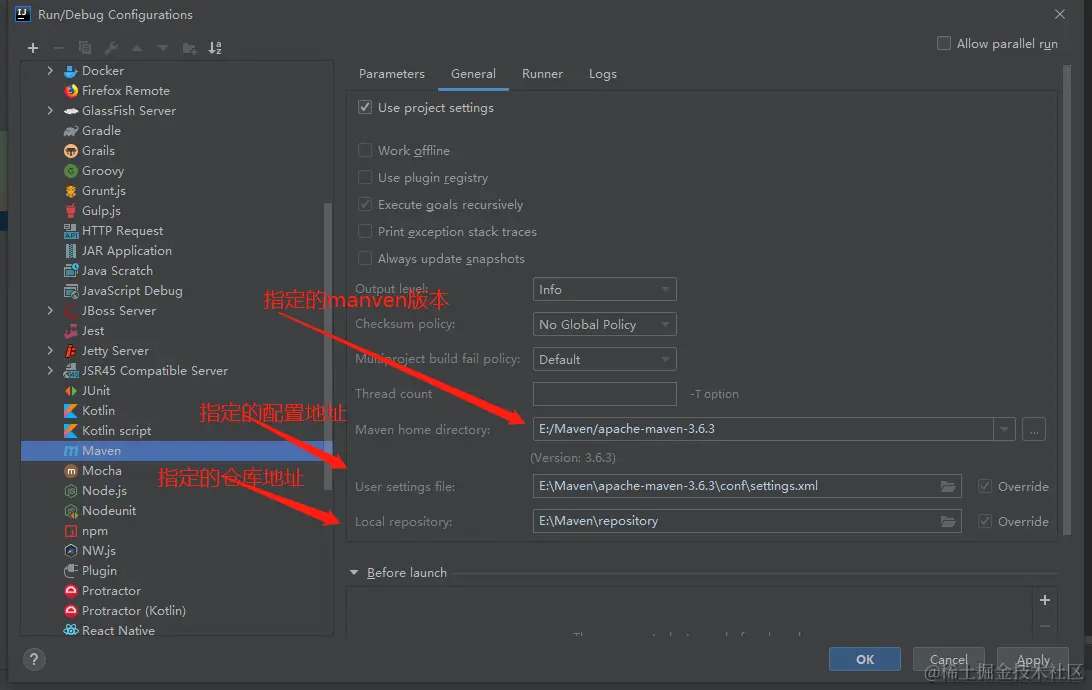Click the move down arrow icon
Image resolution: width=1092 pixels, height=690 pixels.
(x=162, y=48)
